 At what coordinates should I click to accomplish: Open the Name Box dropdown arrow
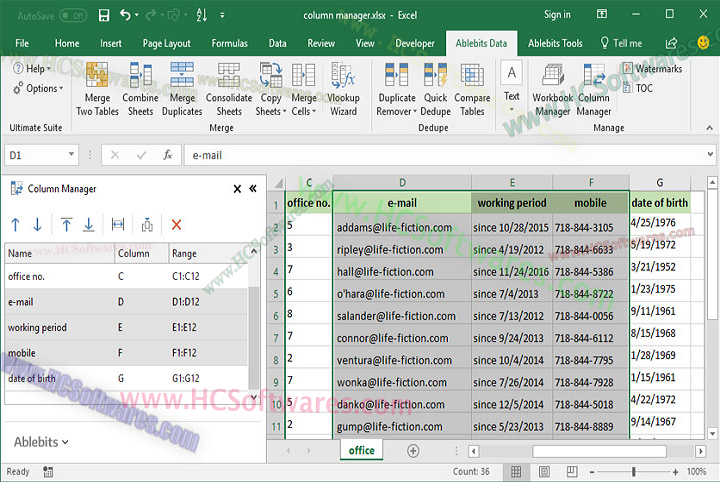pyautogui.click(x=72, y=154)
